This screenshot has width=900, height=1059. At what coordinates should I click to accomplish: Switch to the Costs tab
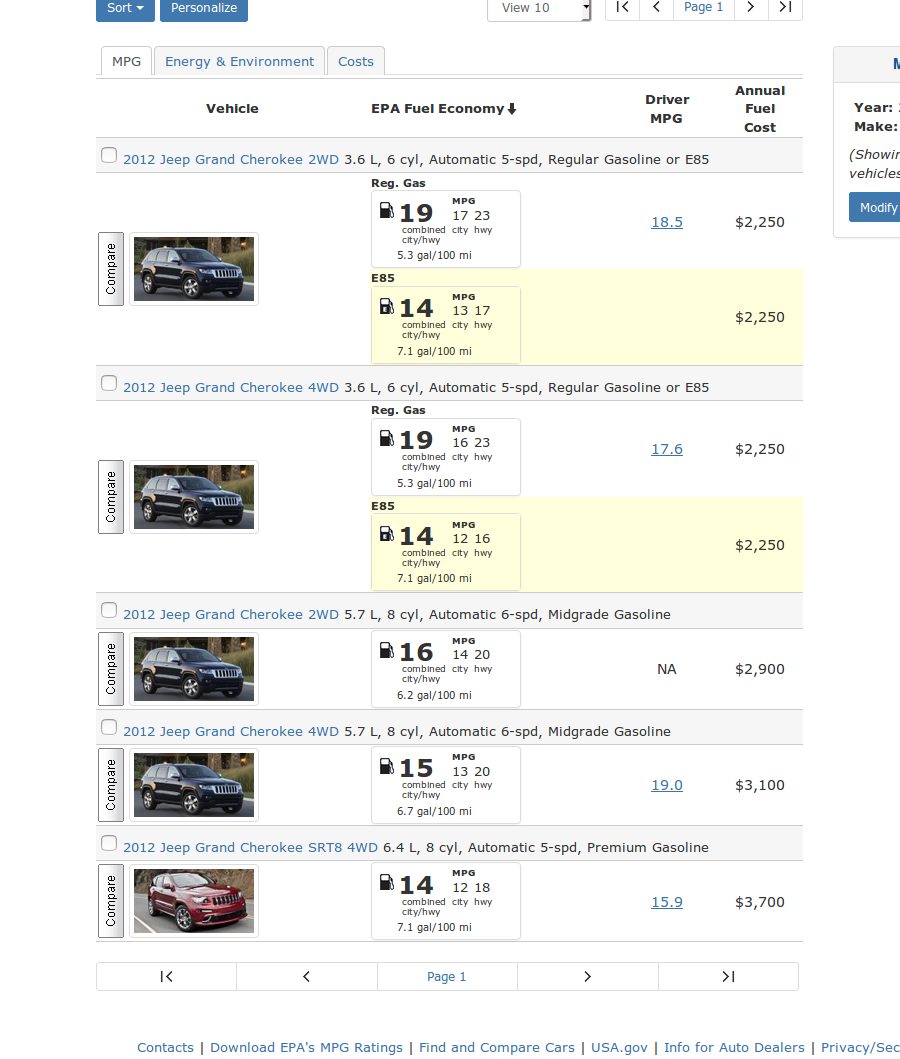pos(356,61)
